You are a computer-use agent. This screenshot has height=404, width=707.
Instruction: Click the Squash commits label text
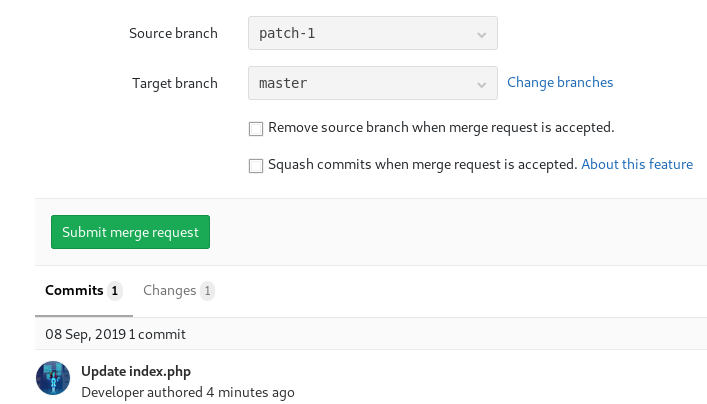coord(422,164)
